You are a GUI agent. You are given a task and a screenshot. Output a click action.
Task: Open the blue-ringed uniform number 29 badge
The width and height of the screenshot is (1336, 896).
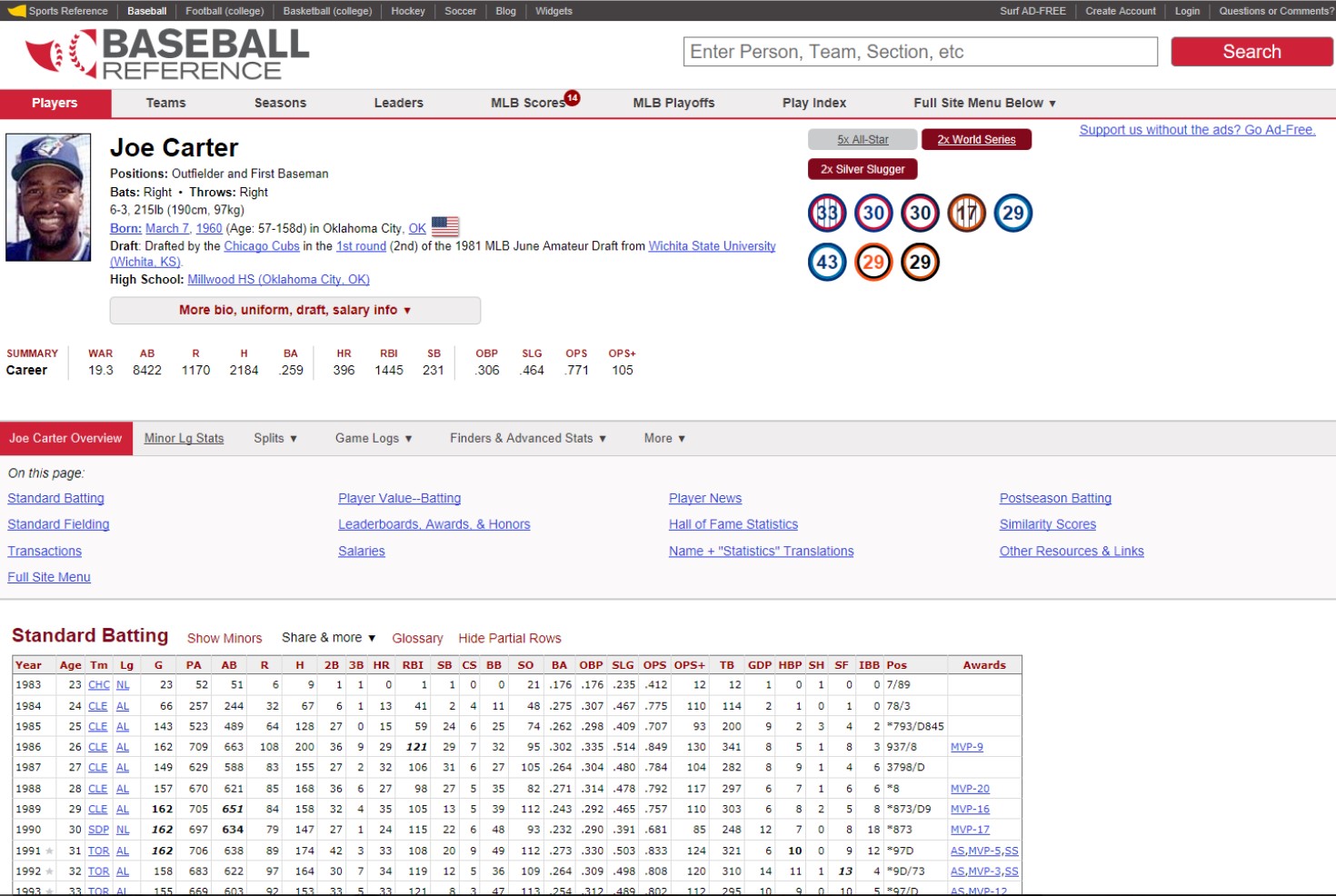coord(1013,214)
